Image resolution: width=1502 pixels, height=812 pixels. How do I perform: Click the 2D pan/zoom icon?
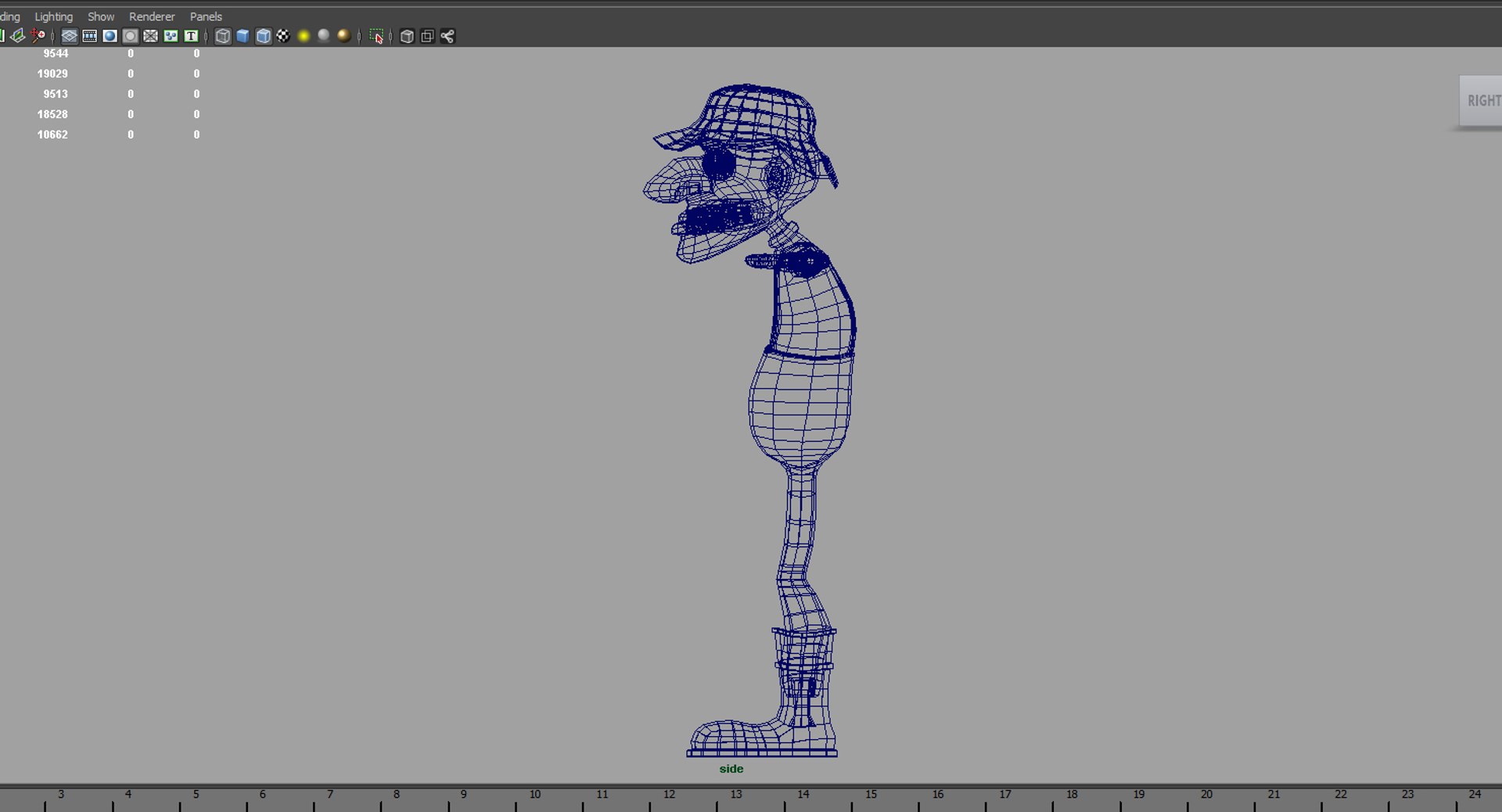pyautogui.click(x=38, y=36)
